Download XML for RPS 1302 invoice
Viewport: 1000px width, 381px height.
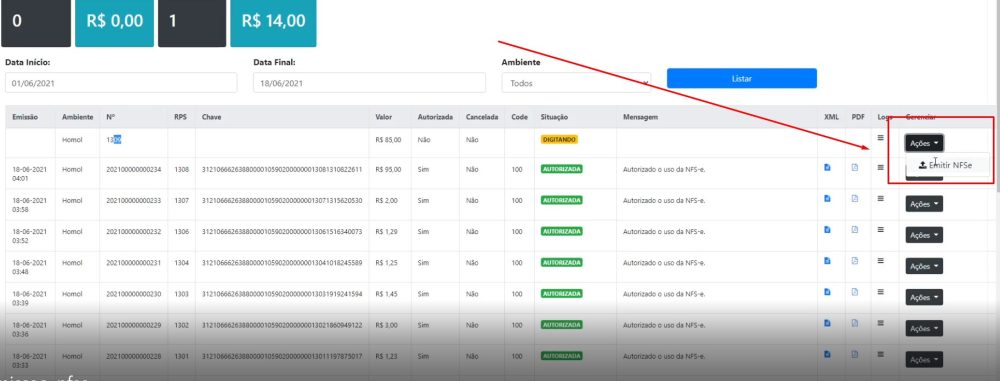click(827, 323)
